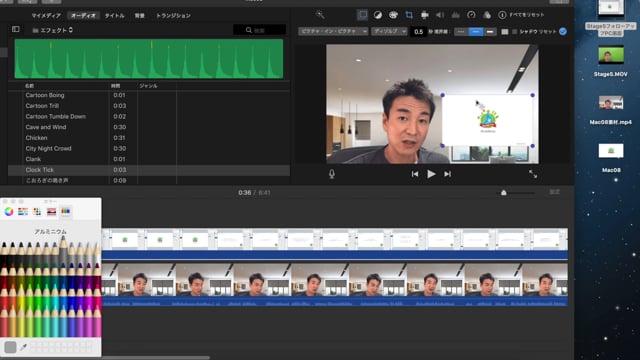Click the magic wand auto-enhance icon

point(320,15)
